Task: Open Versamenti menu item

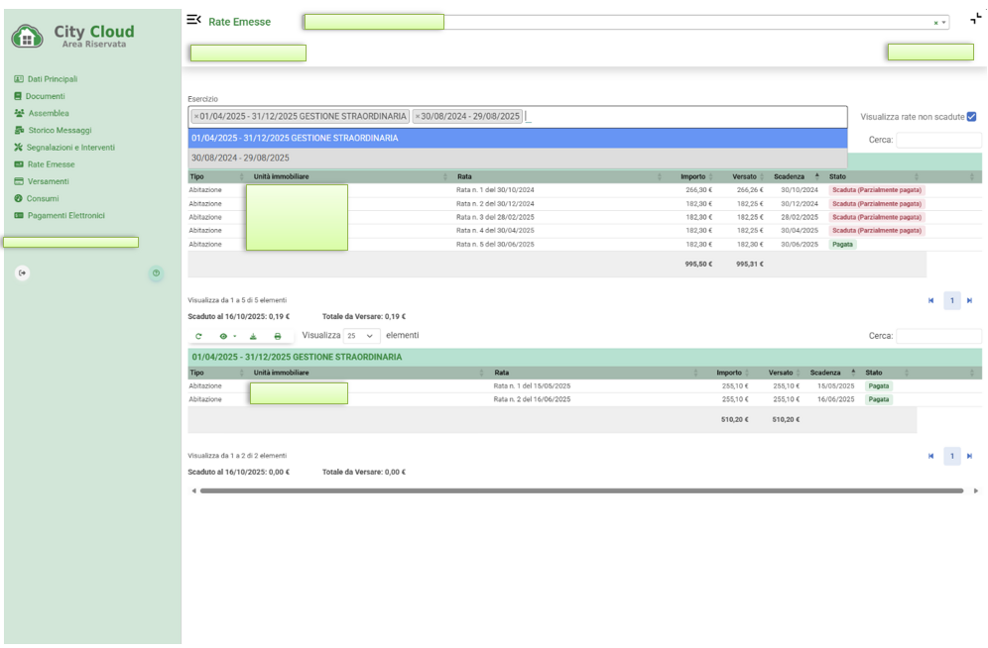Action: (x=48, y=181)
